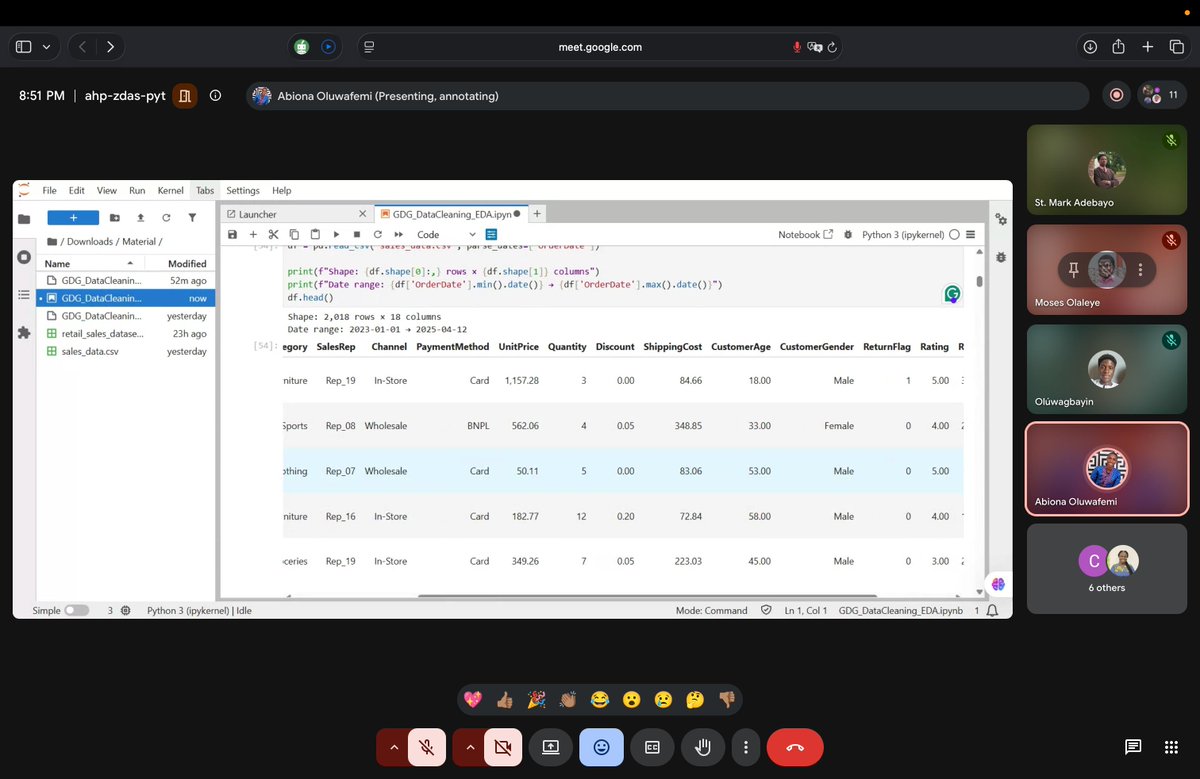Viewport: 1200px width, 779px height.
Task: Refresh the file browser list
Action: coord(166,217)
